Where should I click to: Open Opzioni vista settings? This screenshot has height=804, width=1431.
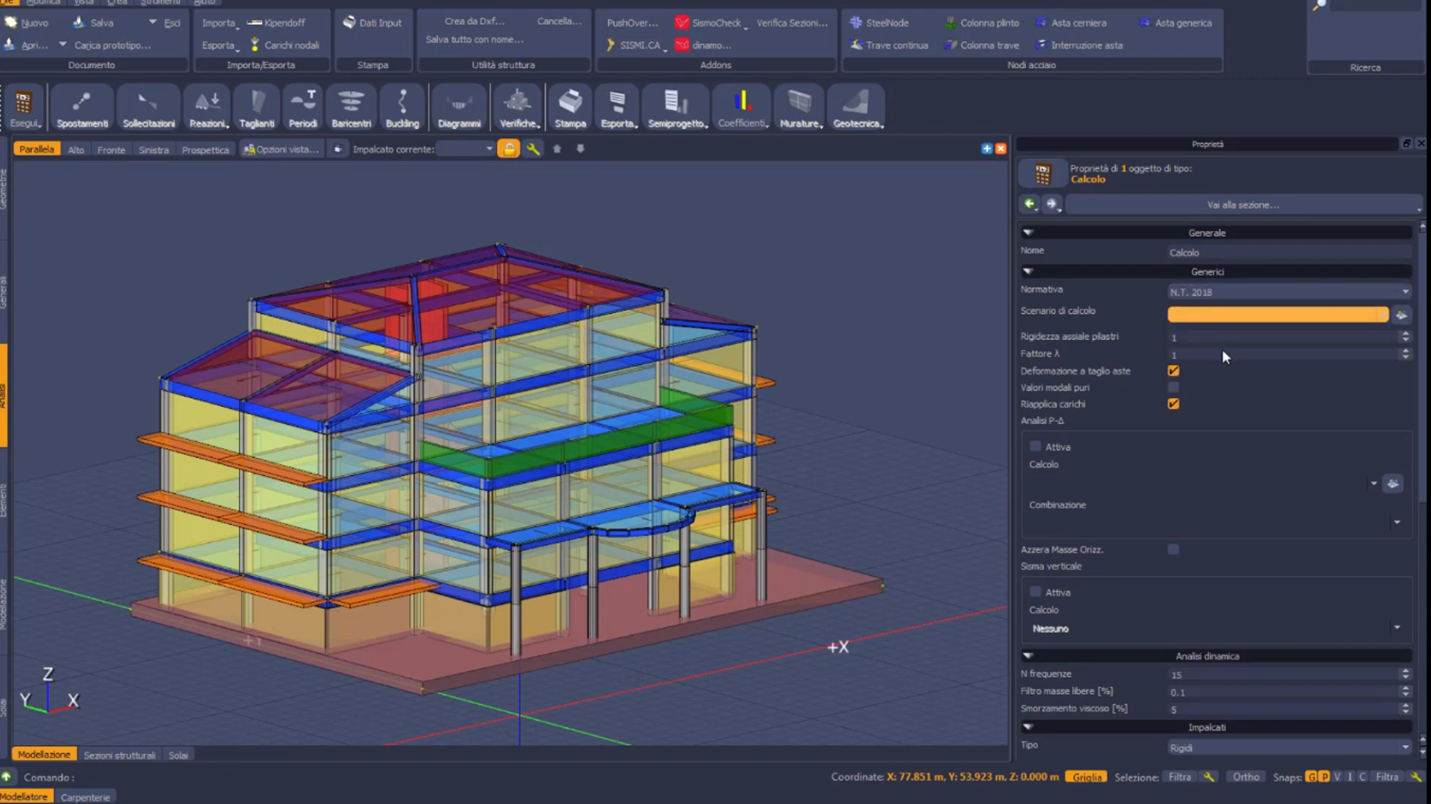[281, 150]
